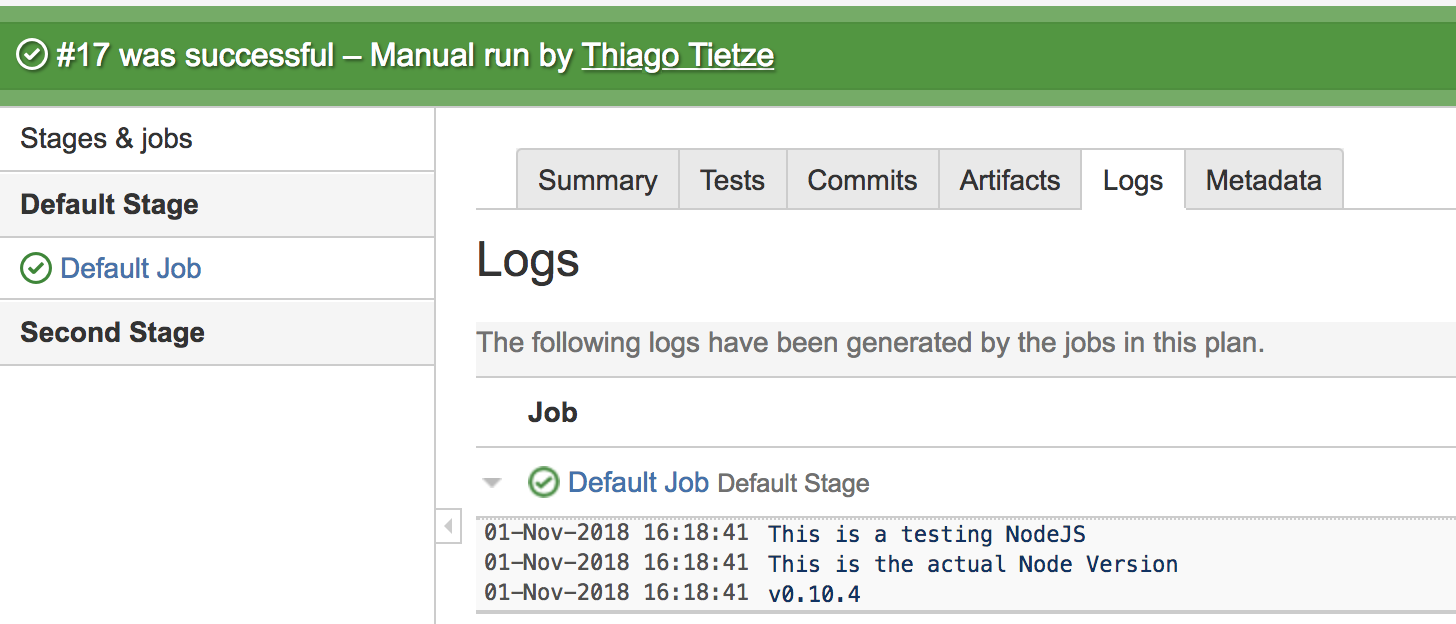View the Artifacts tab

[1010, 180]
